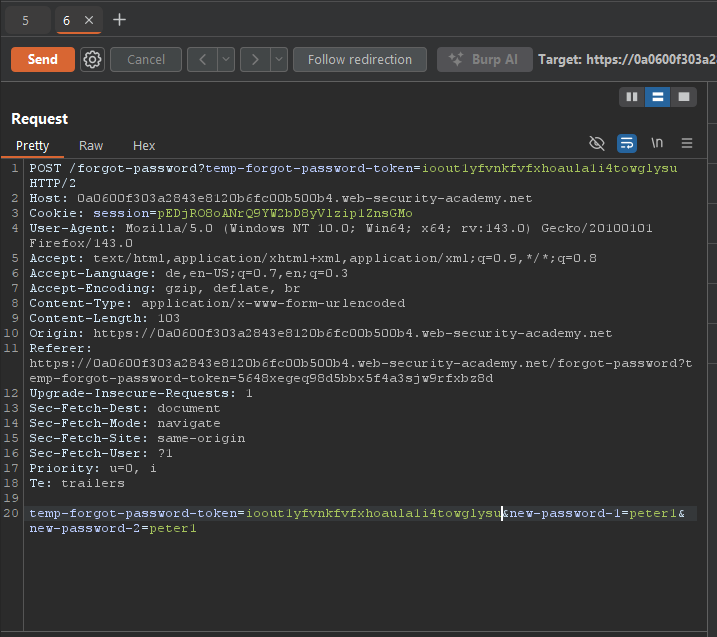This screenshot has width=717, height=637.
Task: Click Follow redirection button
Action: click(359, 59)
